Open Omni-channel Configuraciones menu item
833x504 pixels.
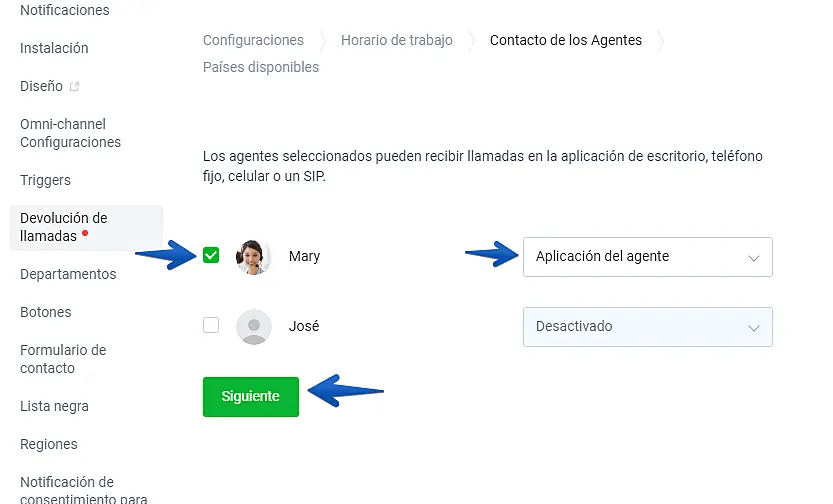coord(70,133)
